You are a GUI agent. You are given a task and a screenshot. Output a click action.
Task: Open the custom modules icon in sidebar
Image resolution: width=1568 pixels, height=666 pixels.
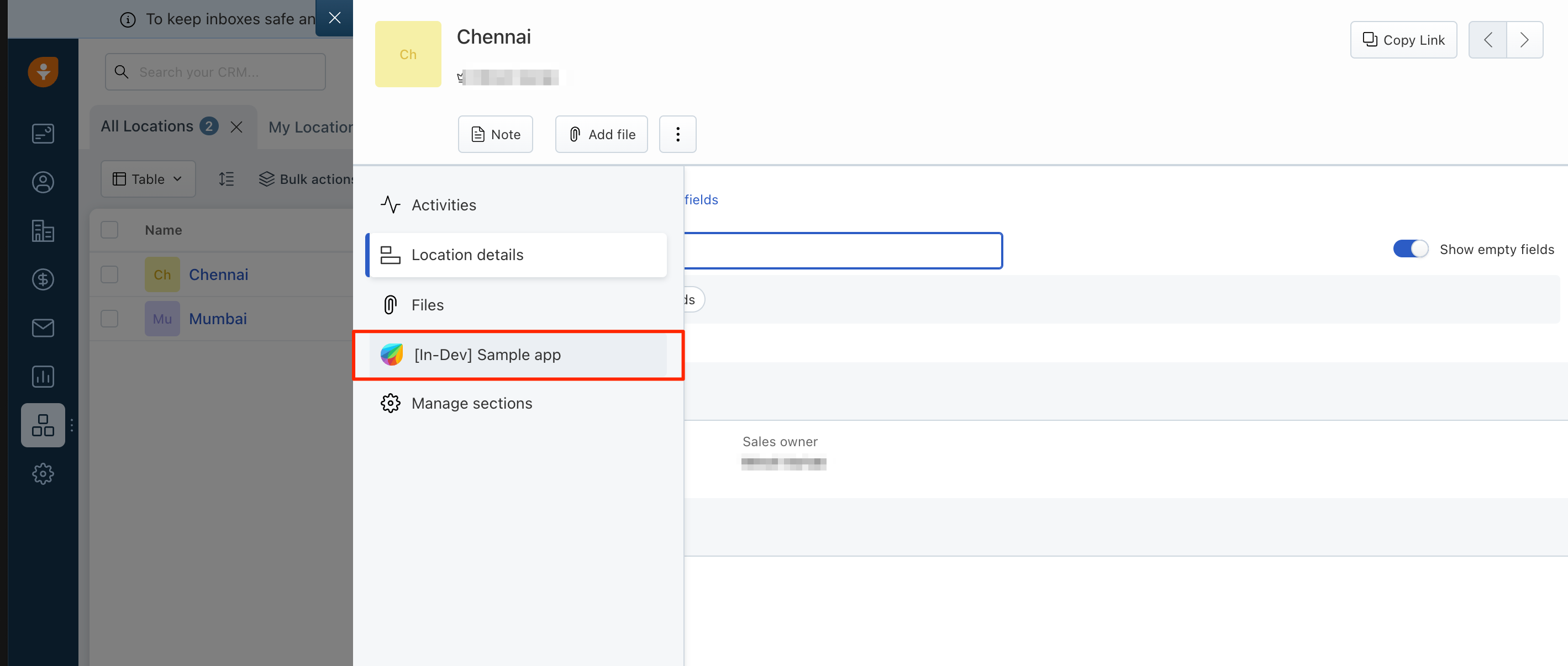pyautogui.click(x=43, y=425)
